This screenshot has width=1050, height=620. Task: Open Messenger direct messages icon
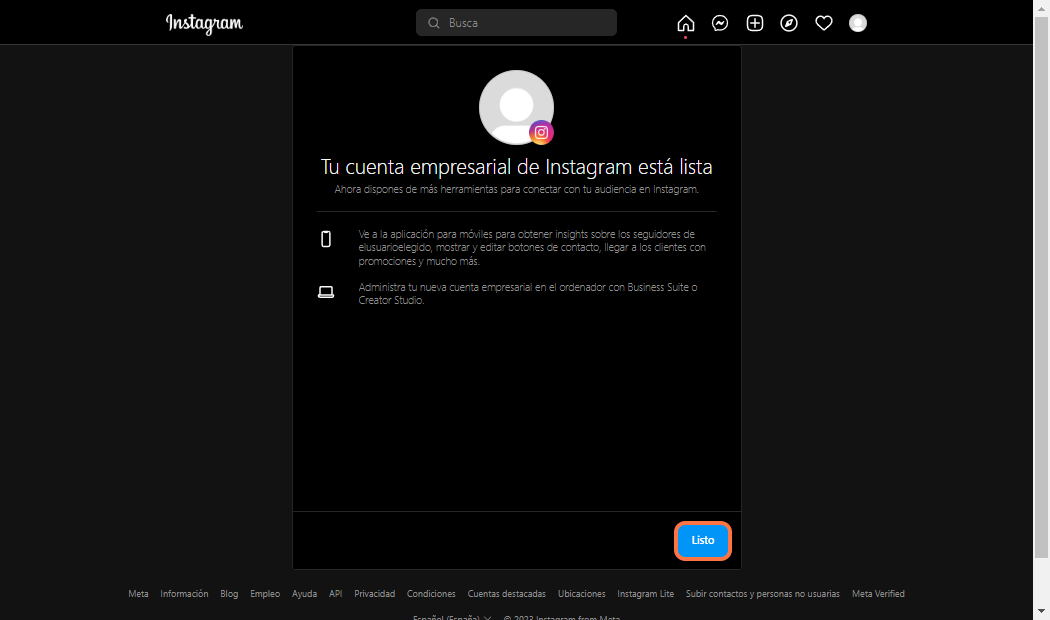720,23
